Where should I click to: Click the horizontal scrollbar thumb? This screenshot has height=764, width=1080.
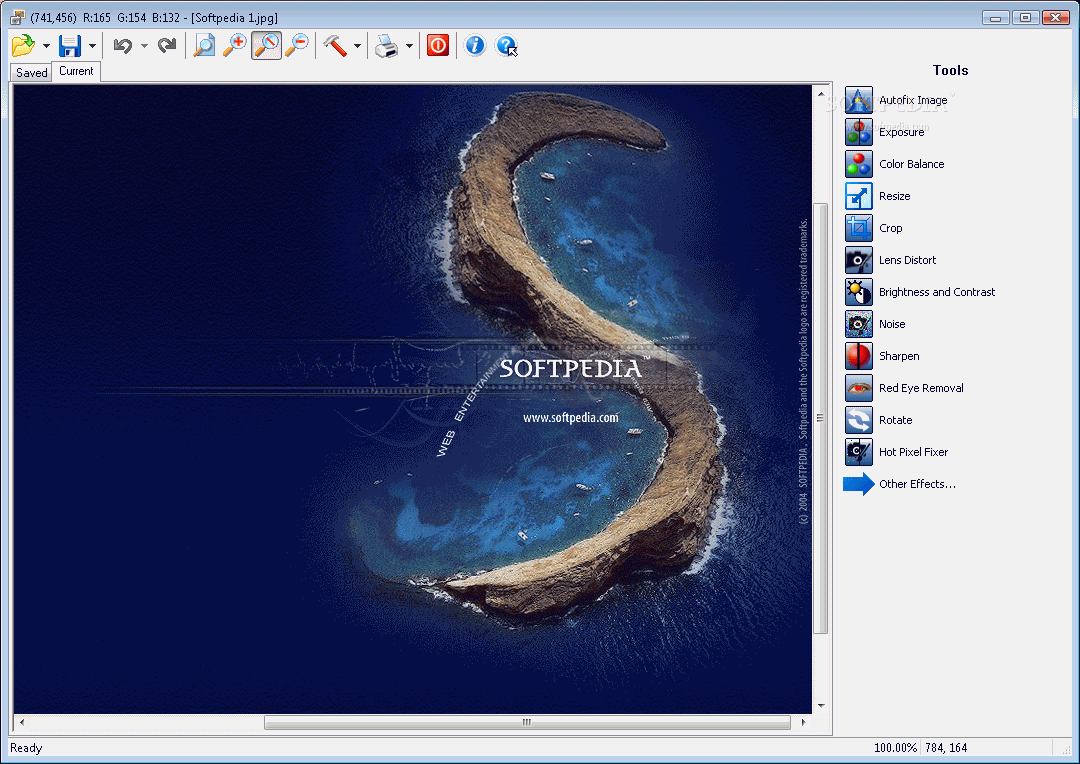527,723
